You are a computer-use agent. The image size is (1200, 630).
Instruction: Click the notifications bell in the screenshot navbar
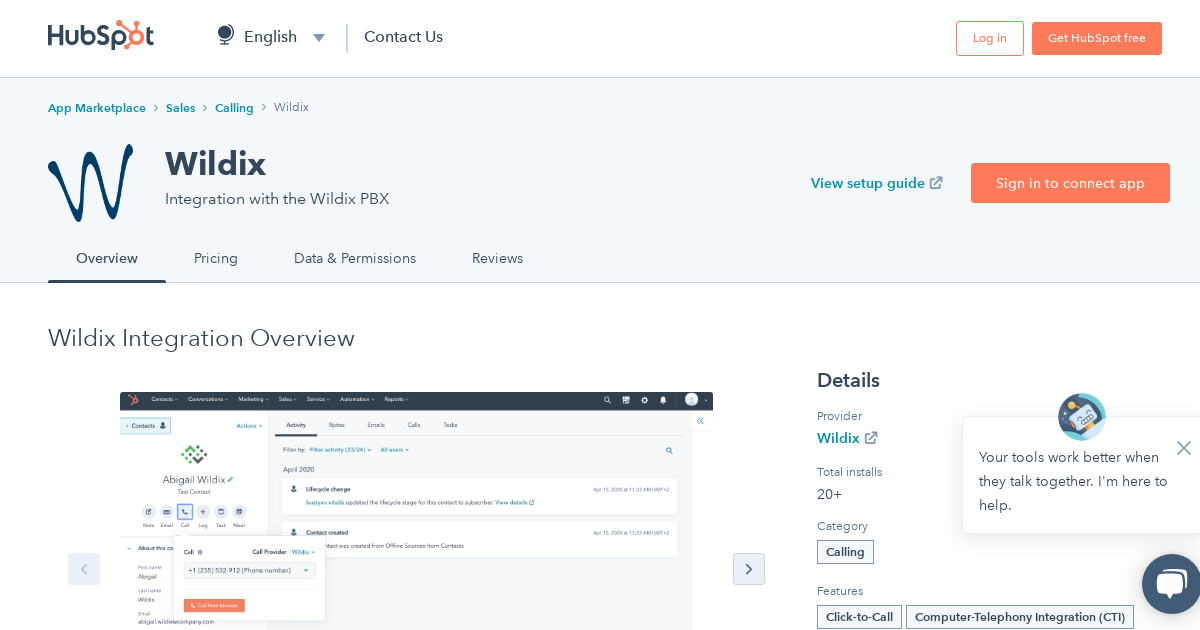[661, 400]
